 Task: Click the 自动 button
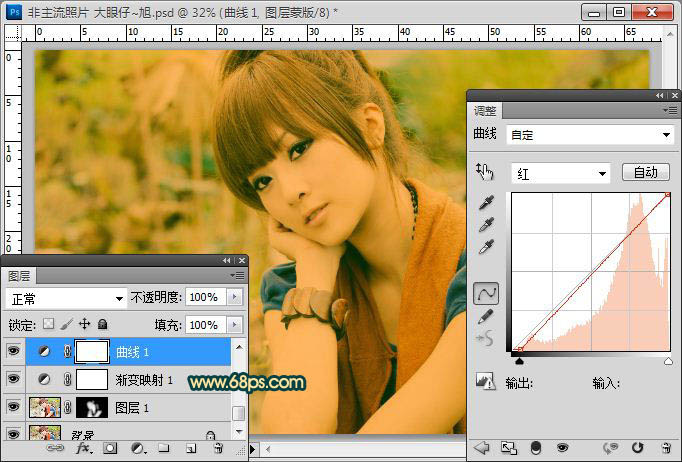tap(645, 173)
